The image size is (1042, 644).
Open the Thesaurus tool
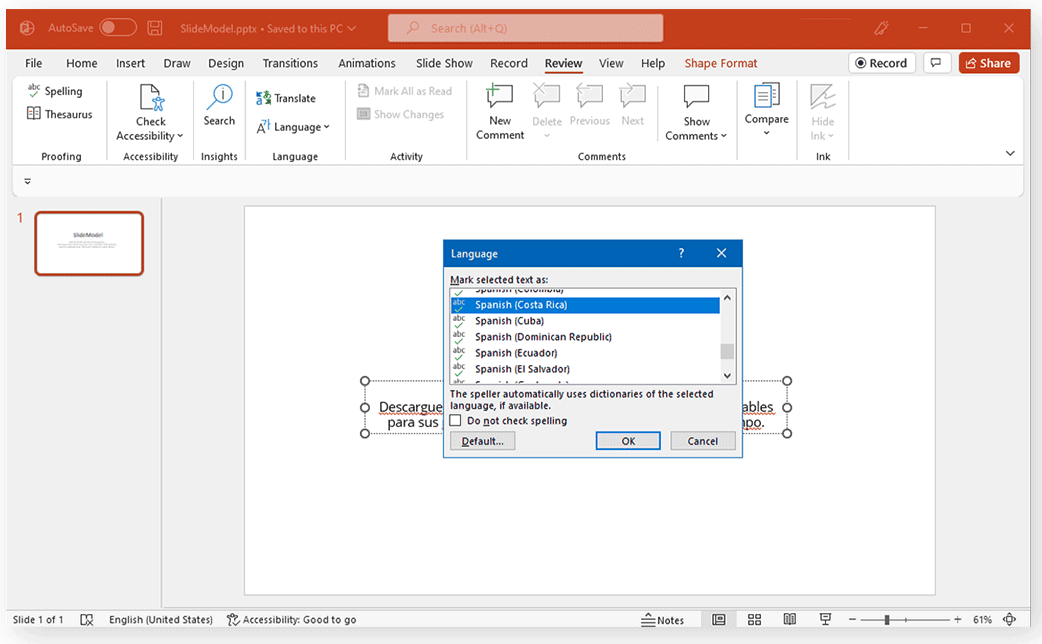point(59,114)
